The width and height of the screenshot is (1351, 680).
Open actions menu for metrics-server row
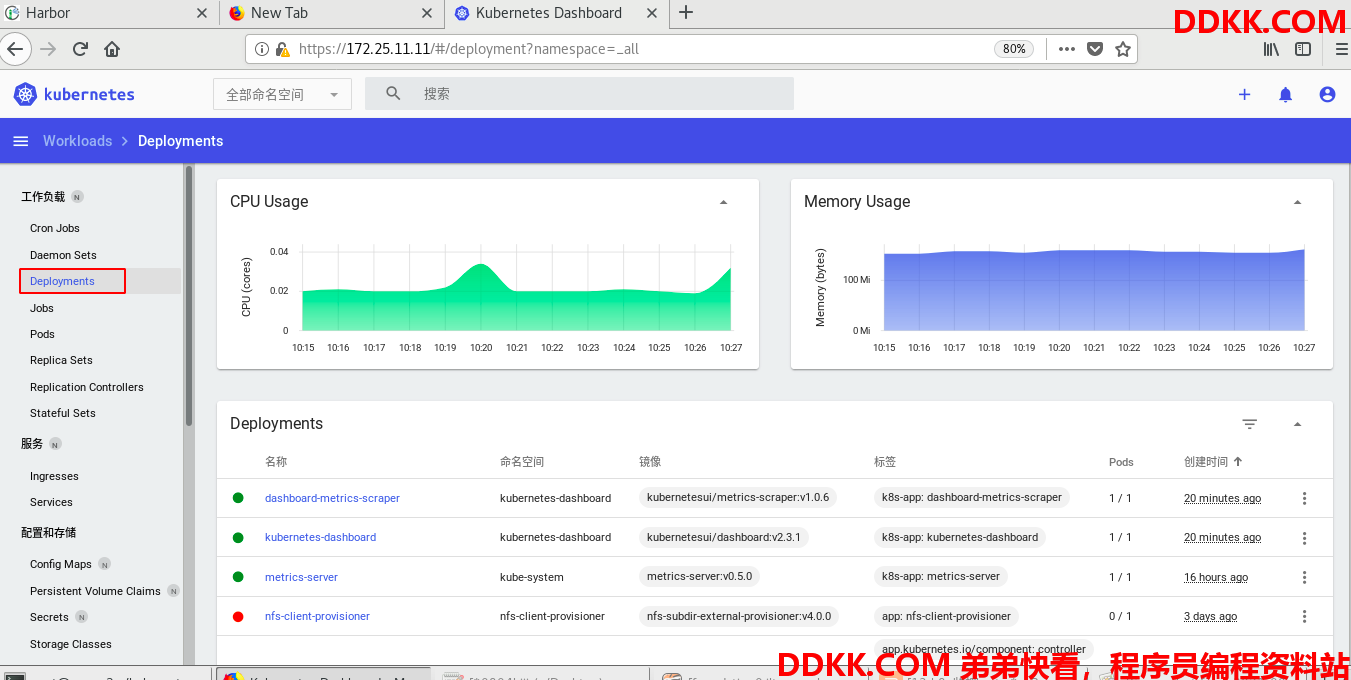pyautogui.click(x=1304, y=577)
